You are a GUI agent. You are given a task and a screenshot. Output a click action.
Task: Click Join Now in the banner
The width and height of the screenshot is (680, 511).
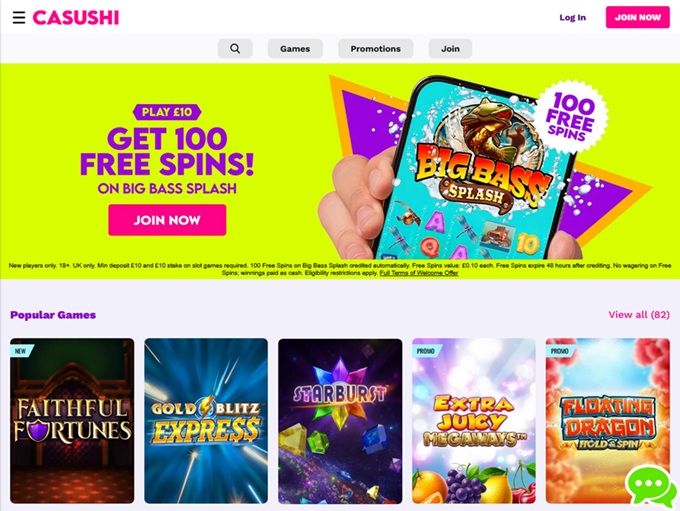(167, 220)
